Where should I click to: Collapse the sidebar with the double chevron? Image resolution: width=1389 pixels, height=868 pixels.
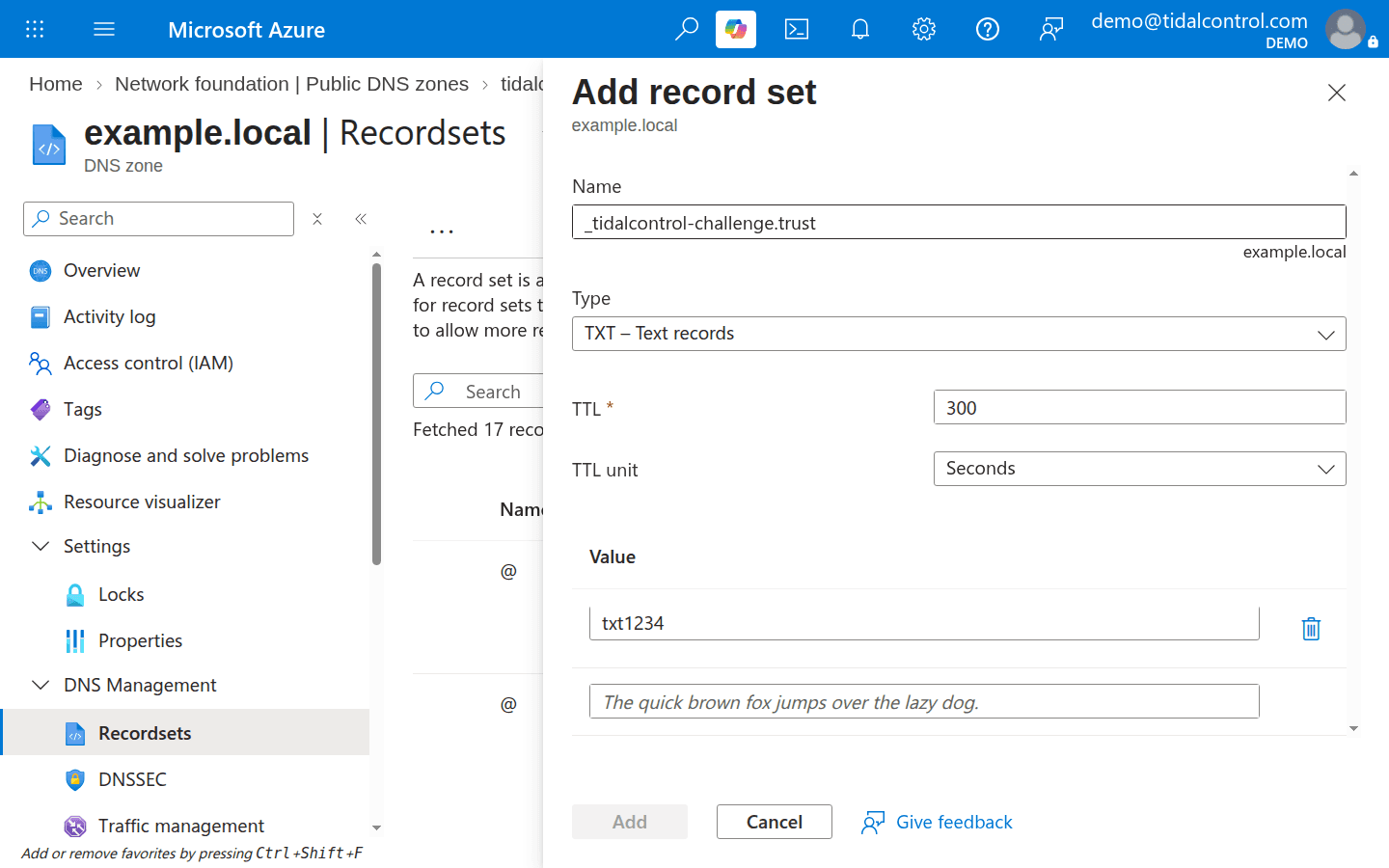coord(361,219)
